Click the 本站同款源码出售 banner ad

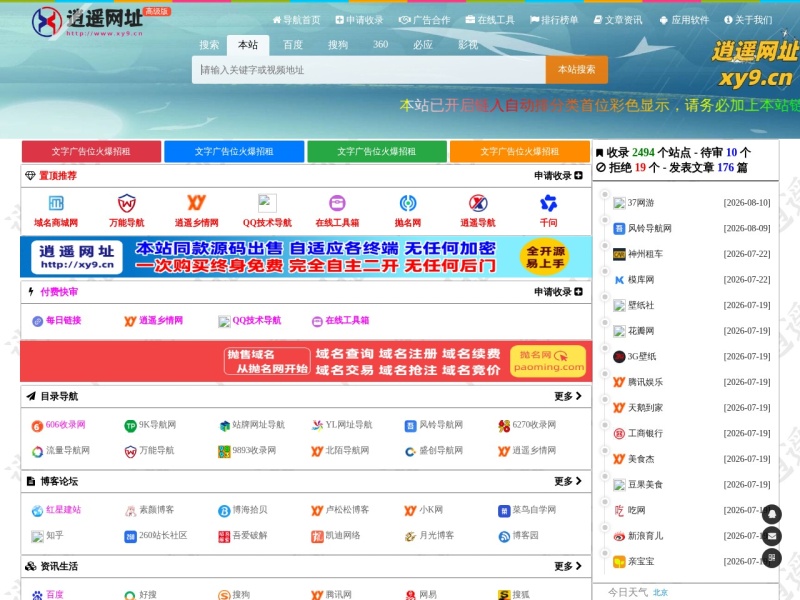pos(306,257)
